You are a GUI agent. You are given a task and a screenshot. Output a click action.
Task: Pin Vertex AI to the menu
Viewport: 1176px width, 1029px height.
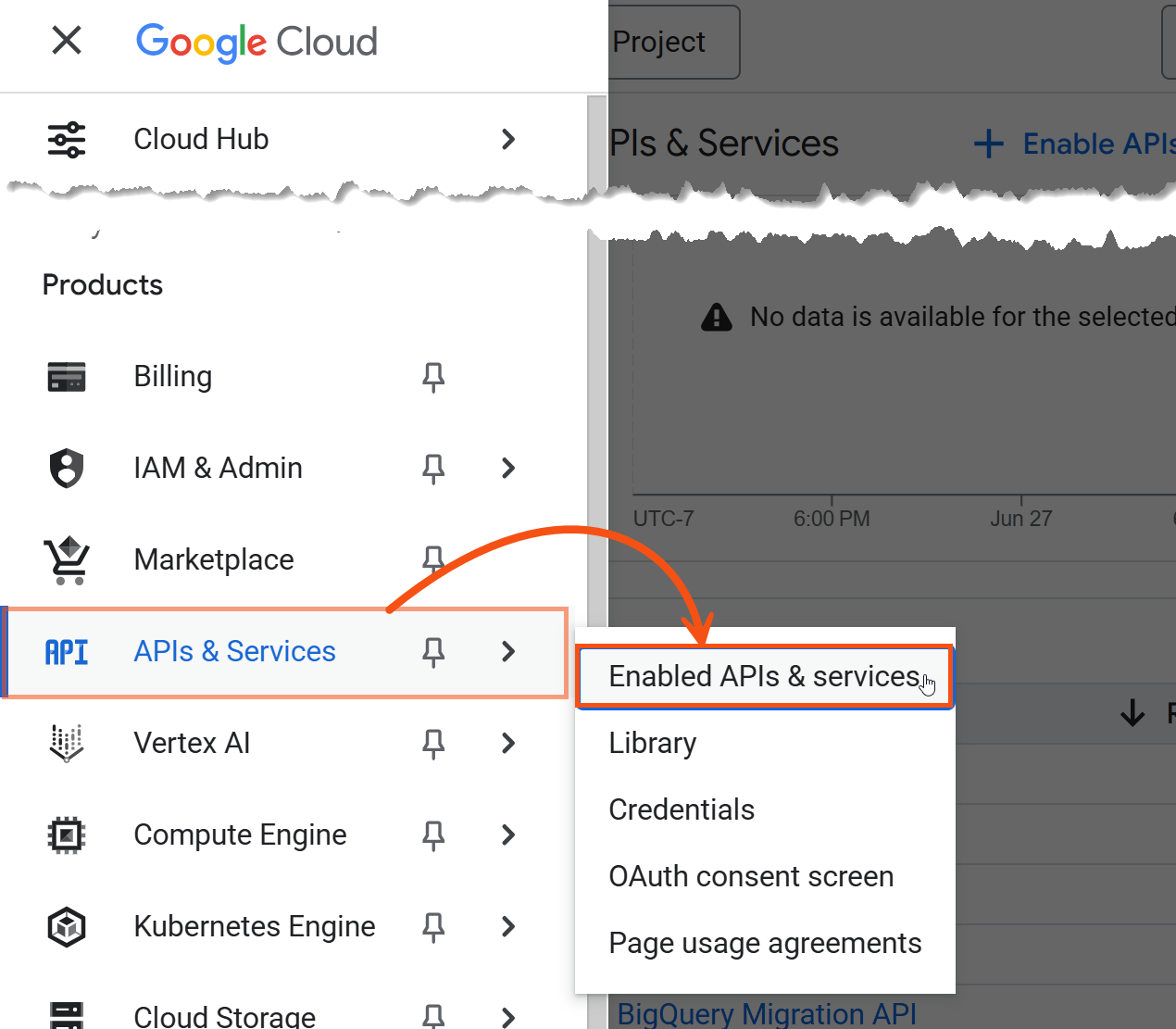[433, 744]
